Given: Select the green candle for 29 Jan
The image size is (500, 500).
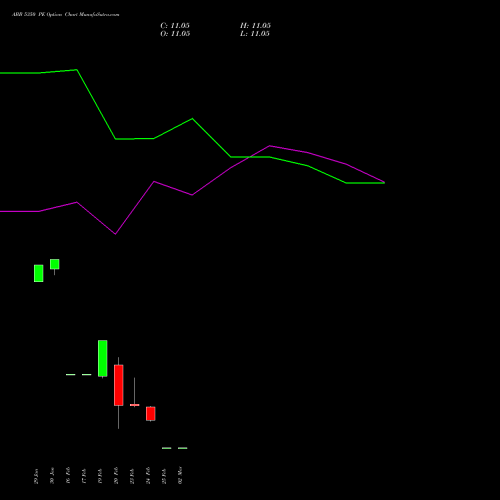Looking at the screenshot, I should pos(39,273).
